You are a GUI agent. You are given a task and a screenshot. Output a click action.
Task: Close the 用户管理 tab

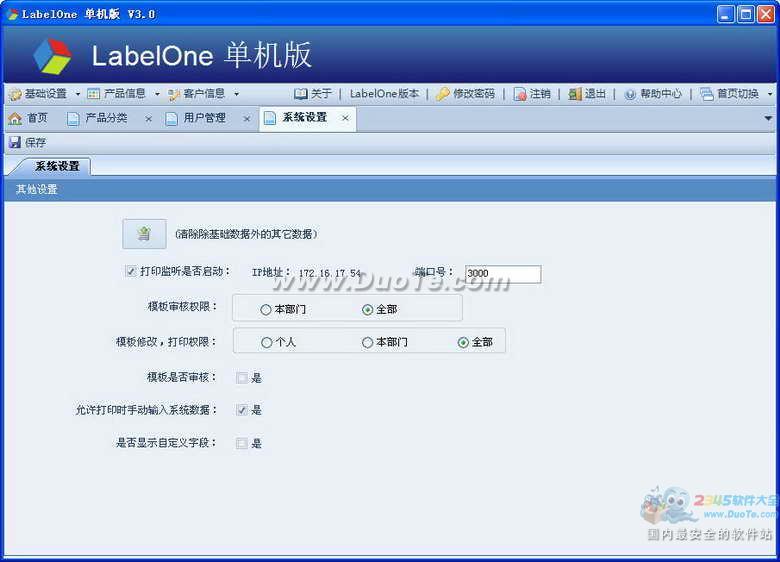pos(246,119)
